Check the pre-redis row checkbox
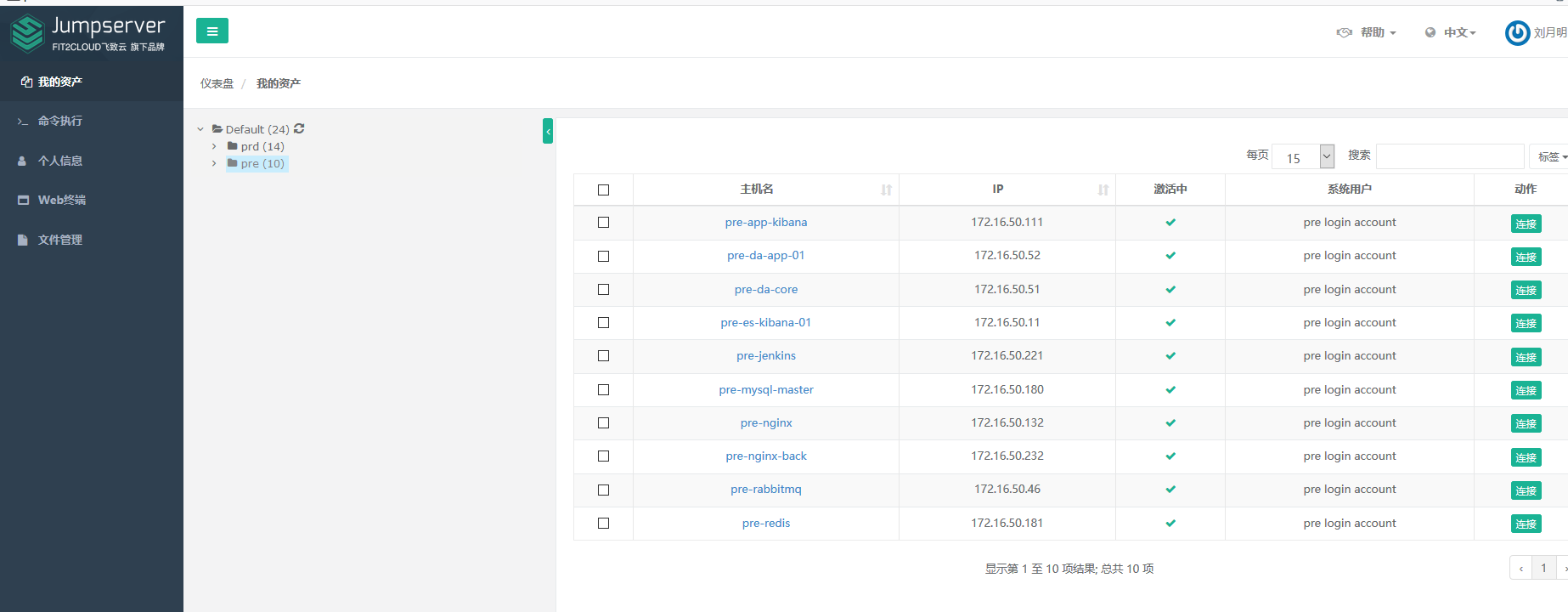The image size is (1568, 612). (603, 524)
